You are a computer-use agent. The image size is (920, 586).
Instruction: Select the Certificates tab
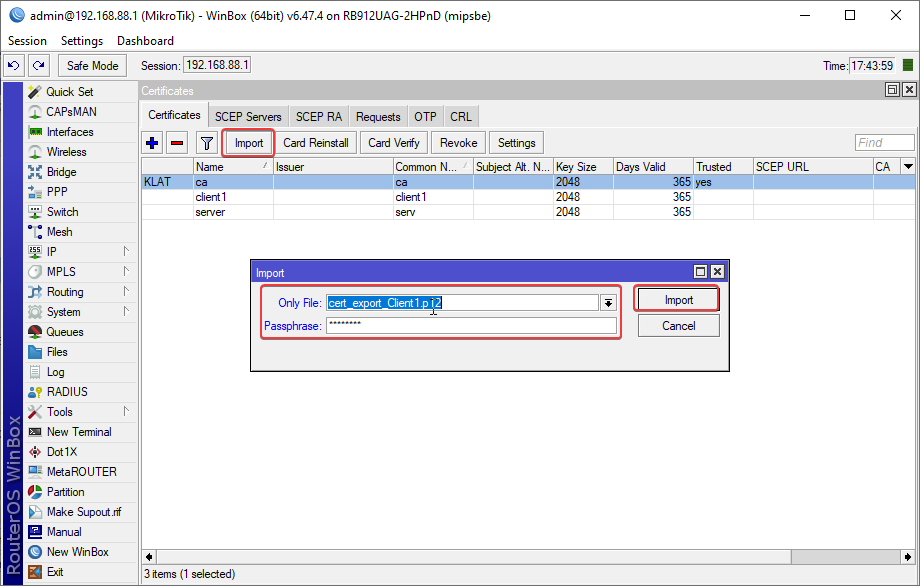click(174, 115)
